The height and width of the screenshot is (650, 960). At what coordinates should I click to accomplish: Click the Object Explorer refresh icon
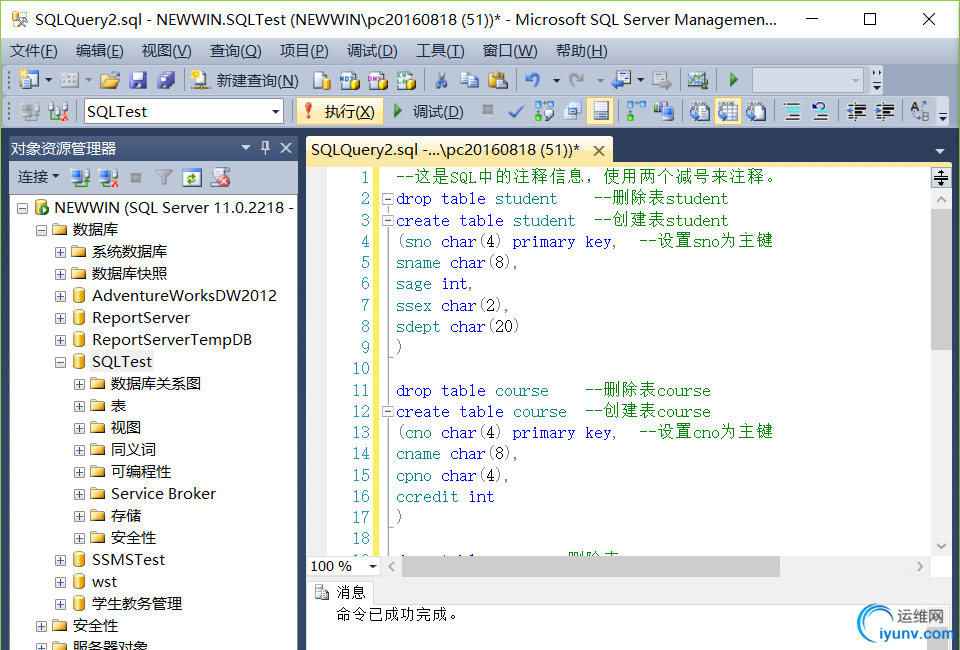click(x=192, y=178)
